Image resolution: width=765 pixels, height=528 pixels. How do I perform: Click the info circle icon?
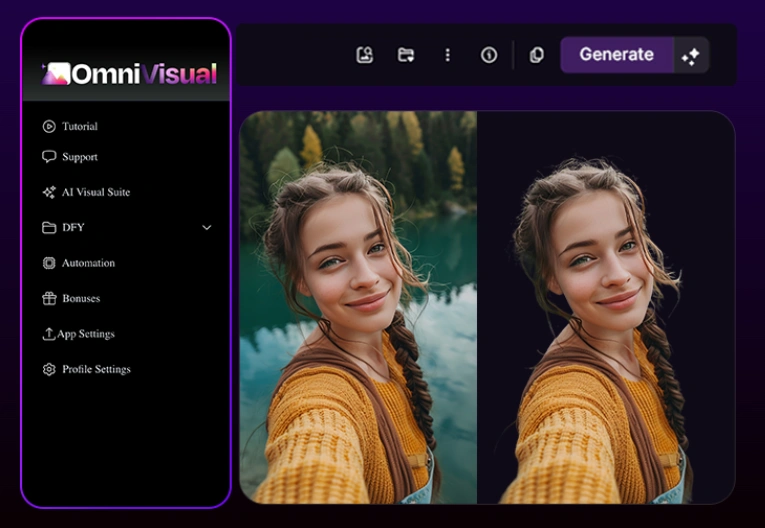tap(489, 55)
